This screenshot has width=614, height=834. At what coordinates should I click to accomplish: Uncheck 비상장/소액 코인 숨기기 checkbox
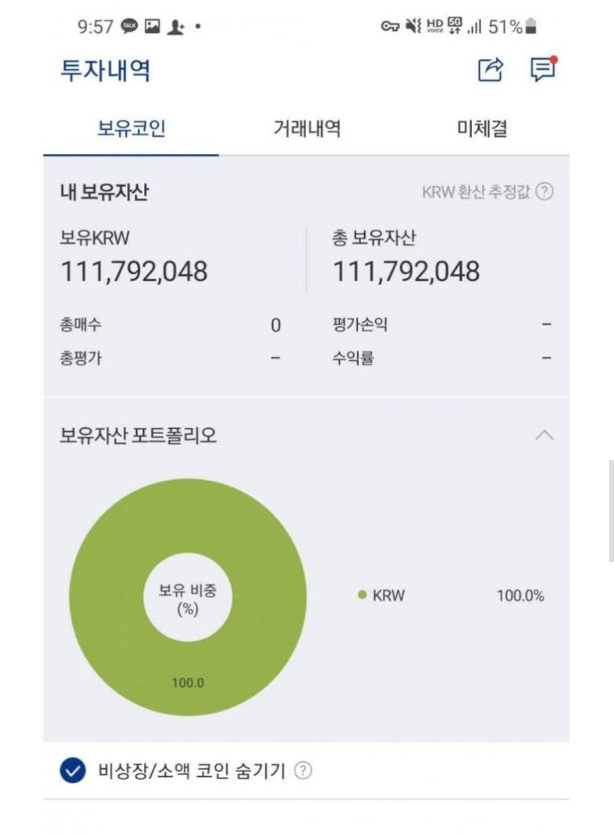[72, 771]
